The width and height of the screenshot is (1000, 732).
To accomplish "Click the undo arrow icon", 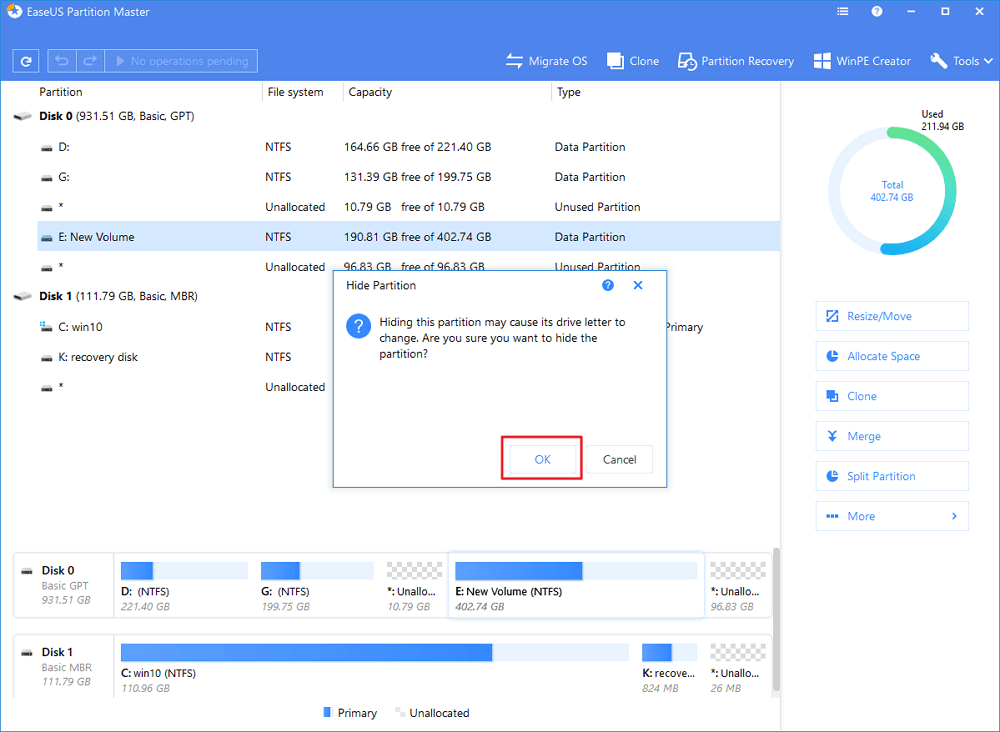I will 62,61.
